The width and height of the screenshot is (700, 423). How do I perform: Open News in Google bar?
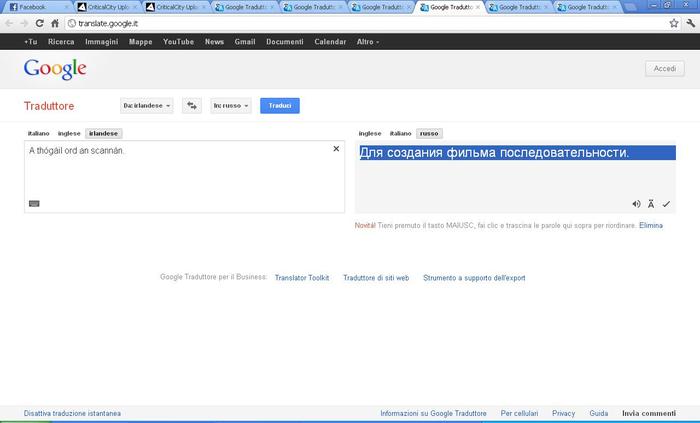[214, 41]
